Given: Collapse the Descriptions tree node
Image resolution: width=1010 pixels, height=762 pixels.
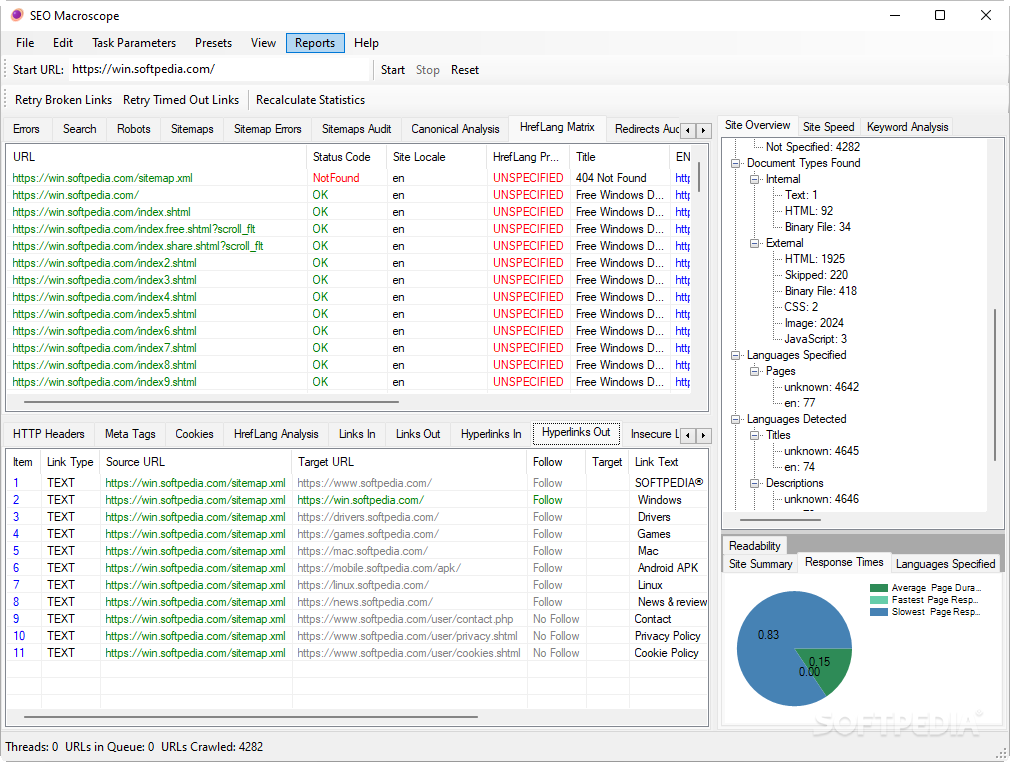Looking at the screenshot, I should pos(754,484).
